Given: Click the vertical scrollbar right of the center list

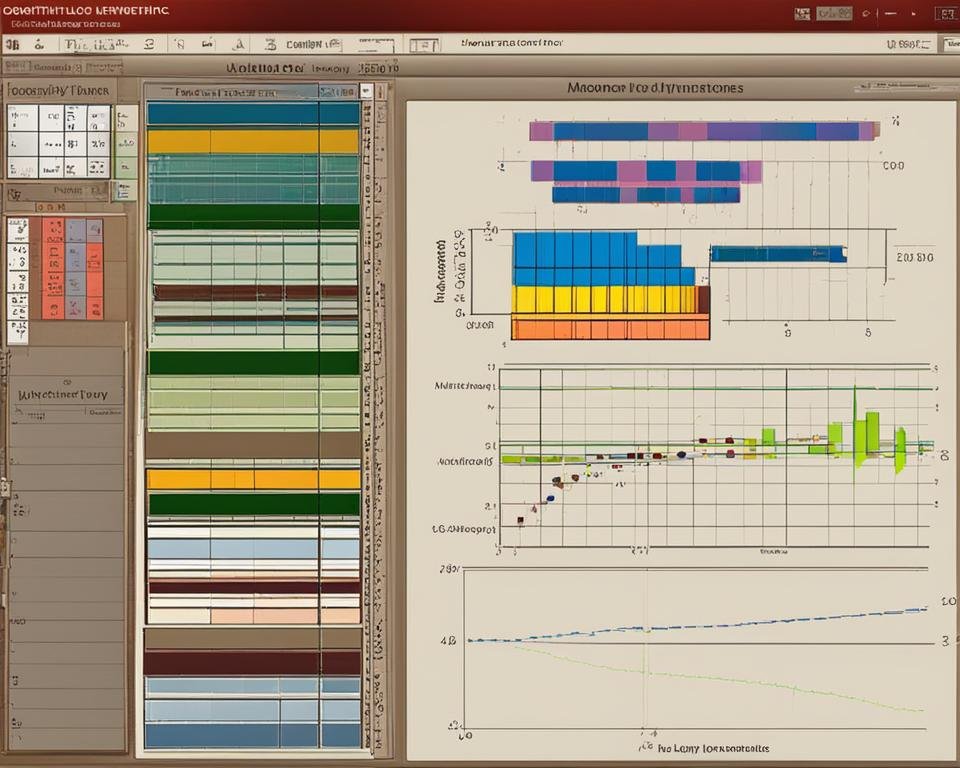Looking at the screenshot, I should tap(379, 400).
